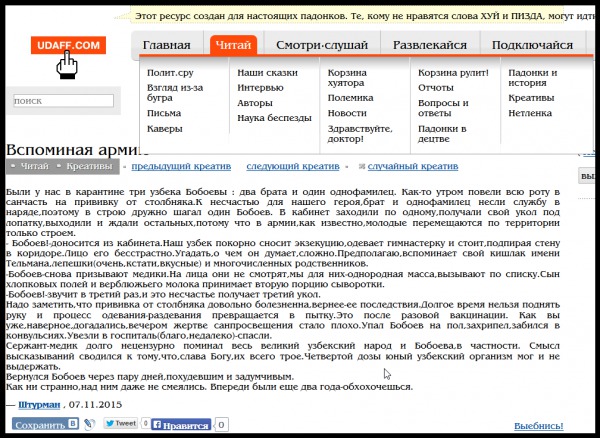The image size is (600, 438).
Task: Go to следующий креатив
Action: [x=293, y=166]
